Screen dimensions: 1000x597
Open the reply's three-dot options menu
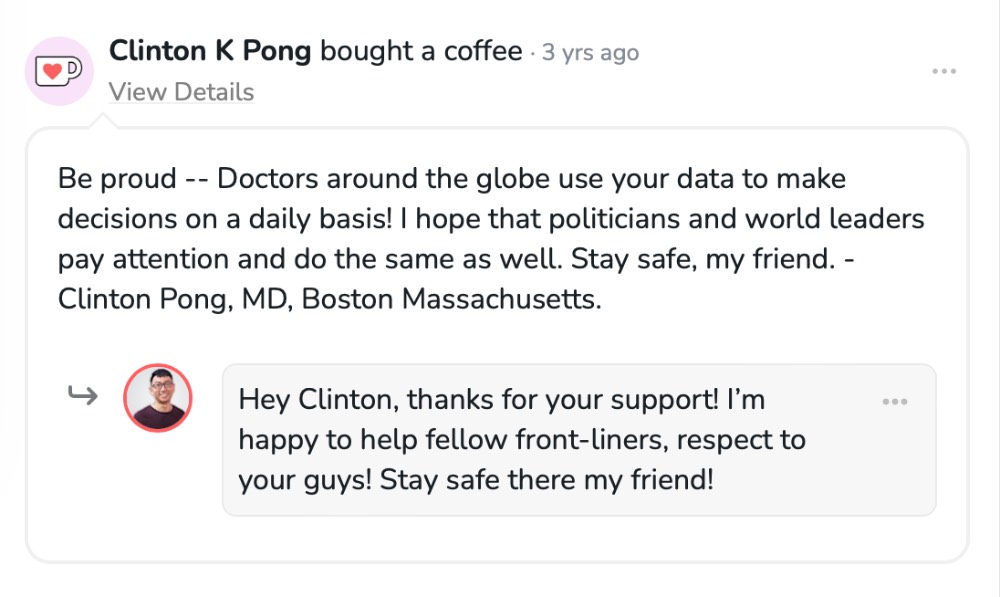pyautogui.click(x=895, y=402)
